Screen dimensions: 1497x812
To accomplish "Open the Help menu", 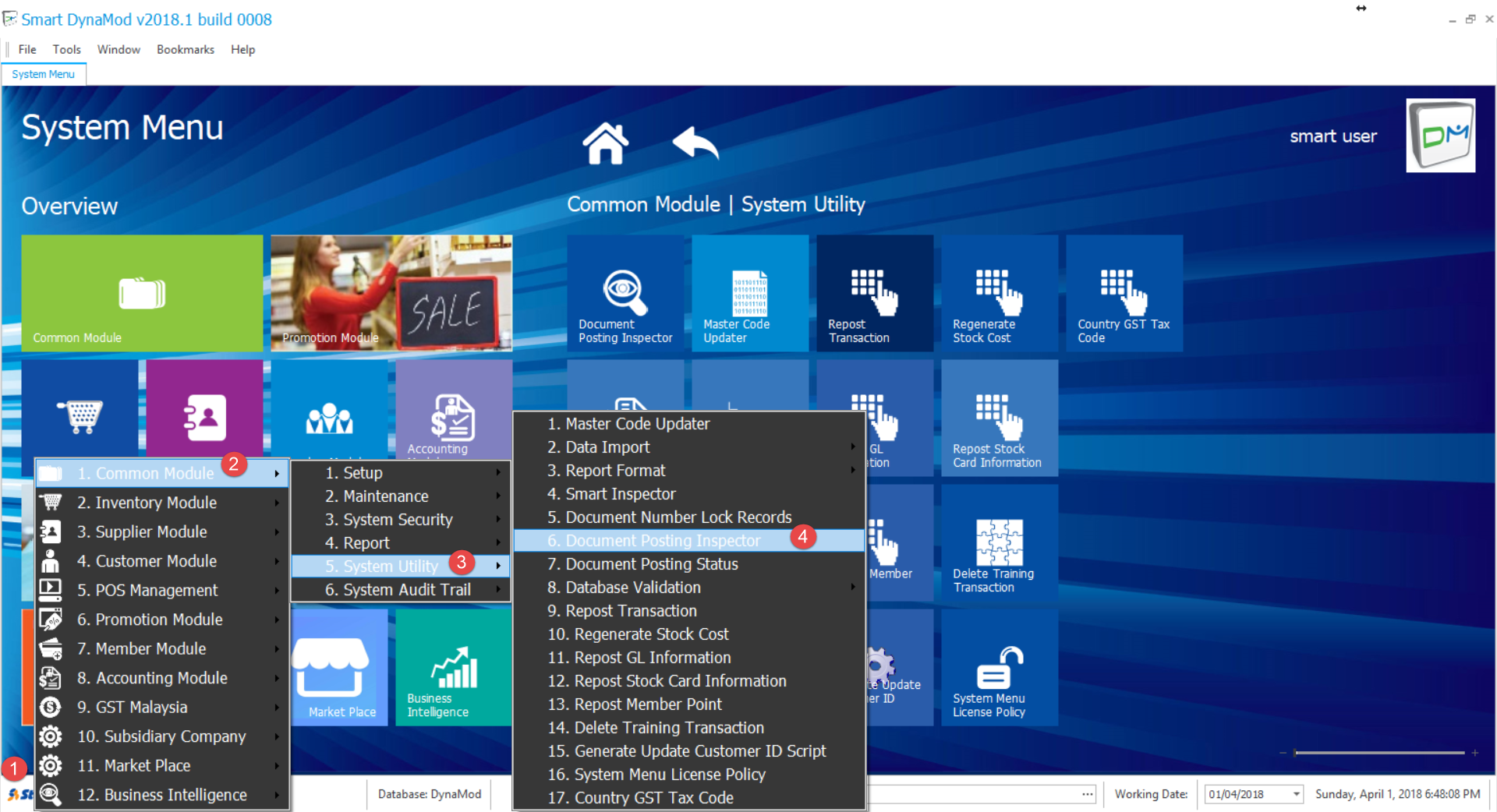I will 242,49.
